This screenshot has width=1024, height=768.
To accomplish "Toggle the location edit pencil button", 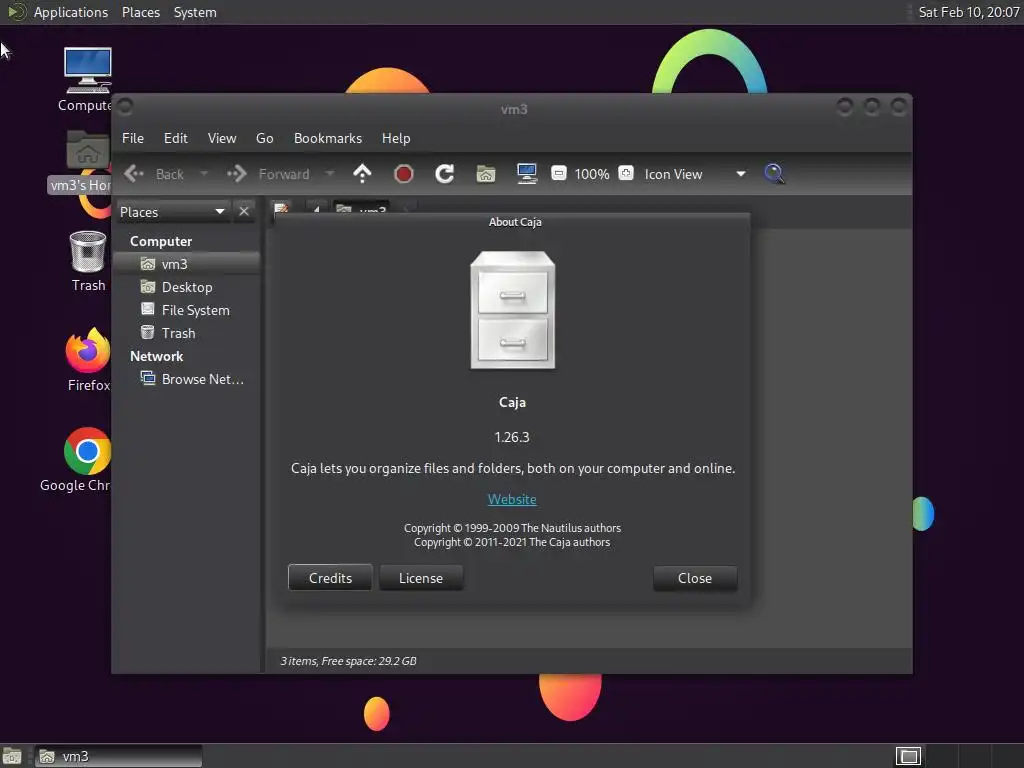I will (281, 208).
